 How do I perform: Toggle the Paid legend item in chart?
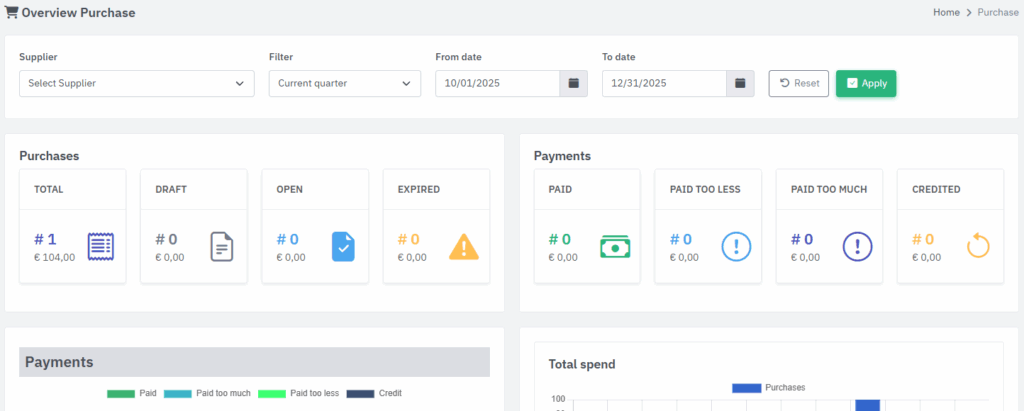(132, 393)
